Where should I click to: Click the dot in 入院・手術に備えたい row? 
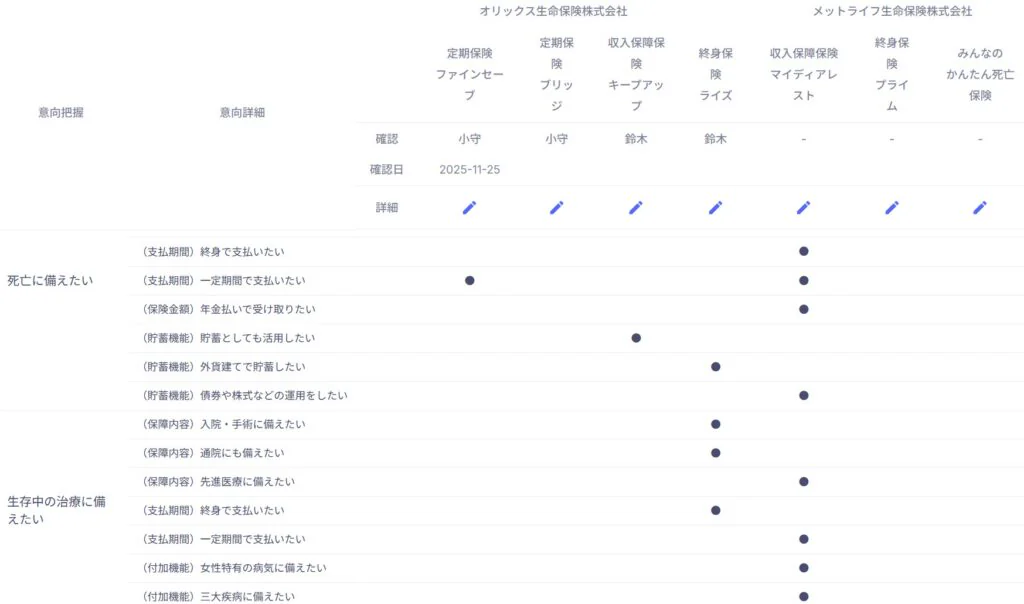716,424
